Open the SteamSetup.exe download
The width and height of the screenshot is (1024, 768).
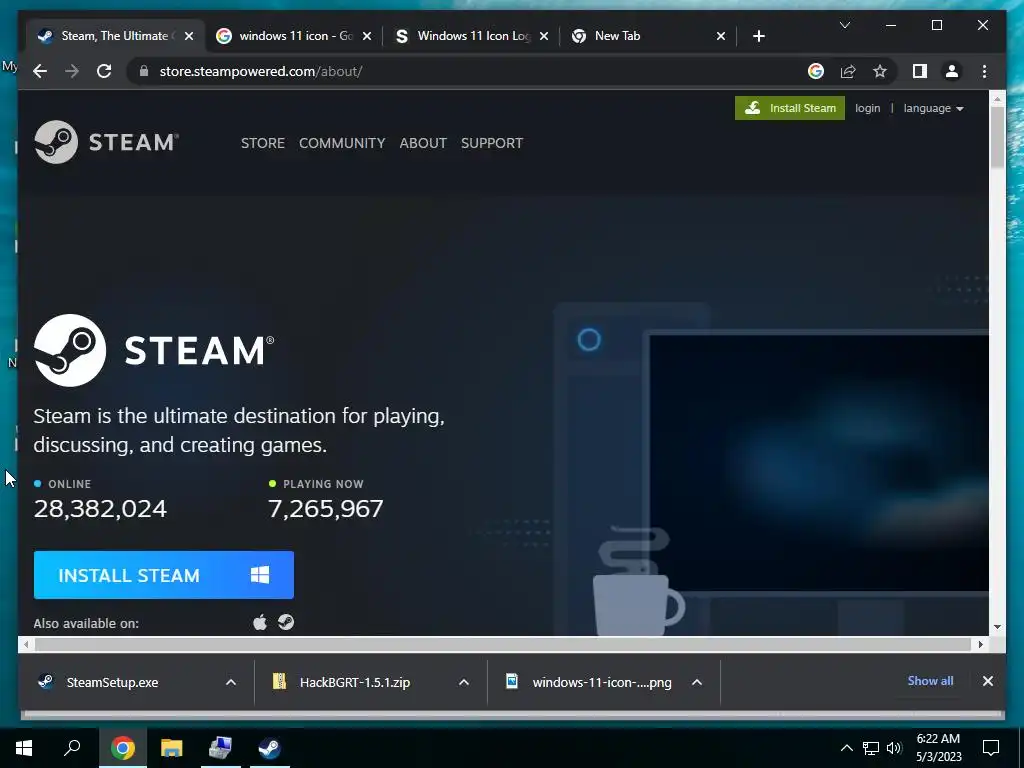(x=112, y=682)
